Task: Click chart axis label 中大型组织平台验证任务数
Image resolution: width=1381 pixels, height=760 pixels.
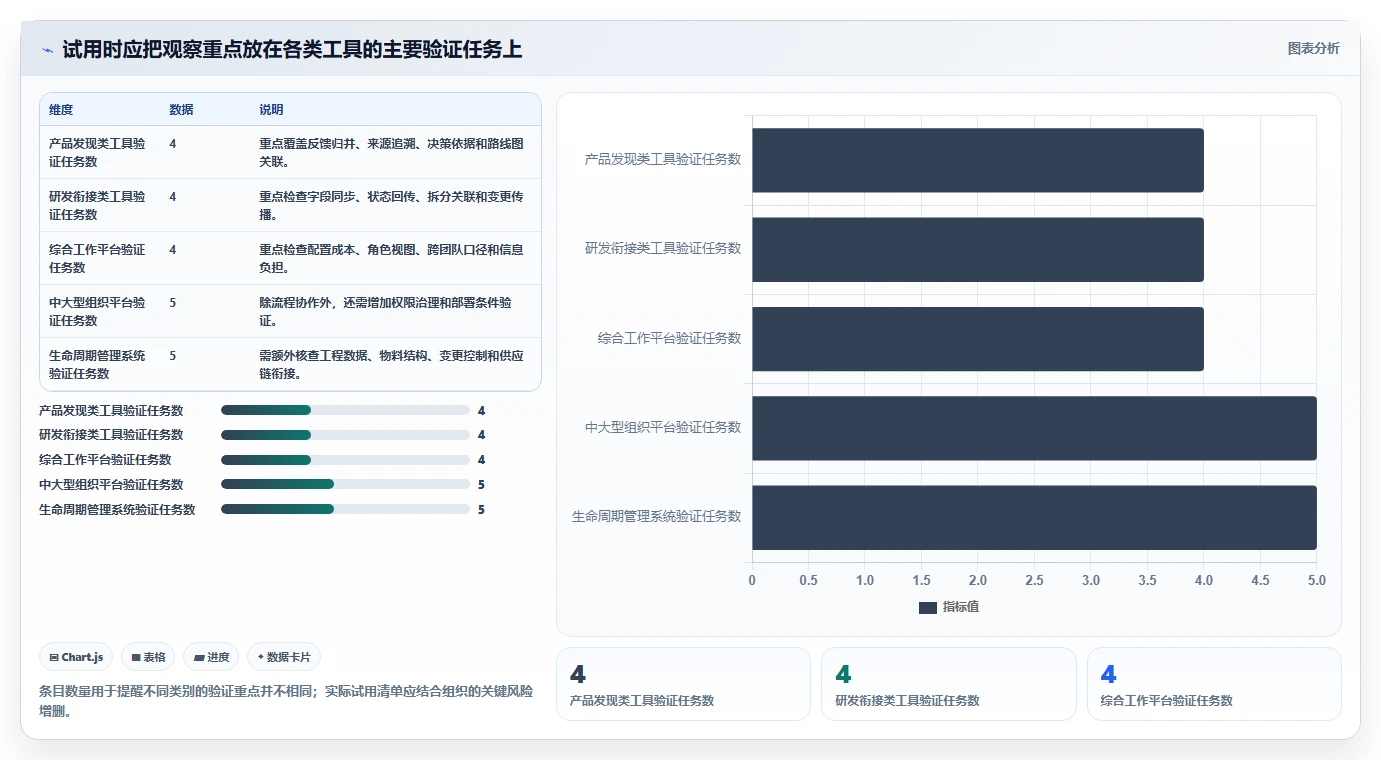Action: [663, 427]
